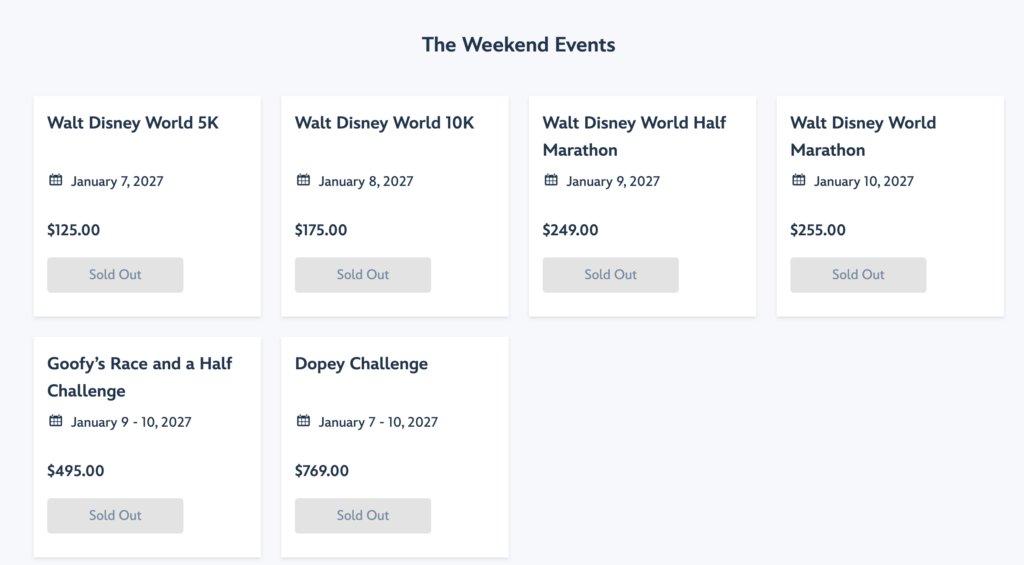
Task: Click calendar icon on Walt Disney World 5K card
Action: click(56, 181)
